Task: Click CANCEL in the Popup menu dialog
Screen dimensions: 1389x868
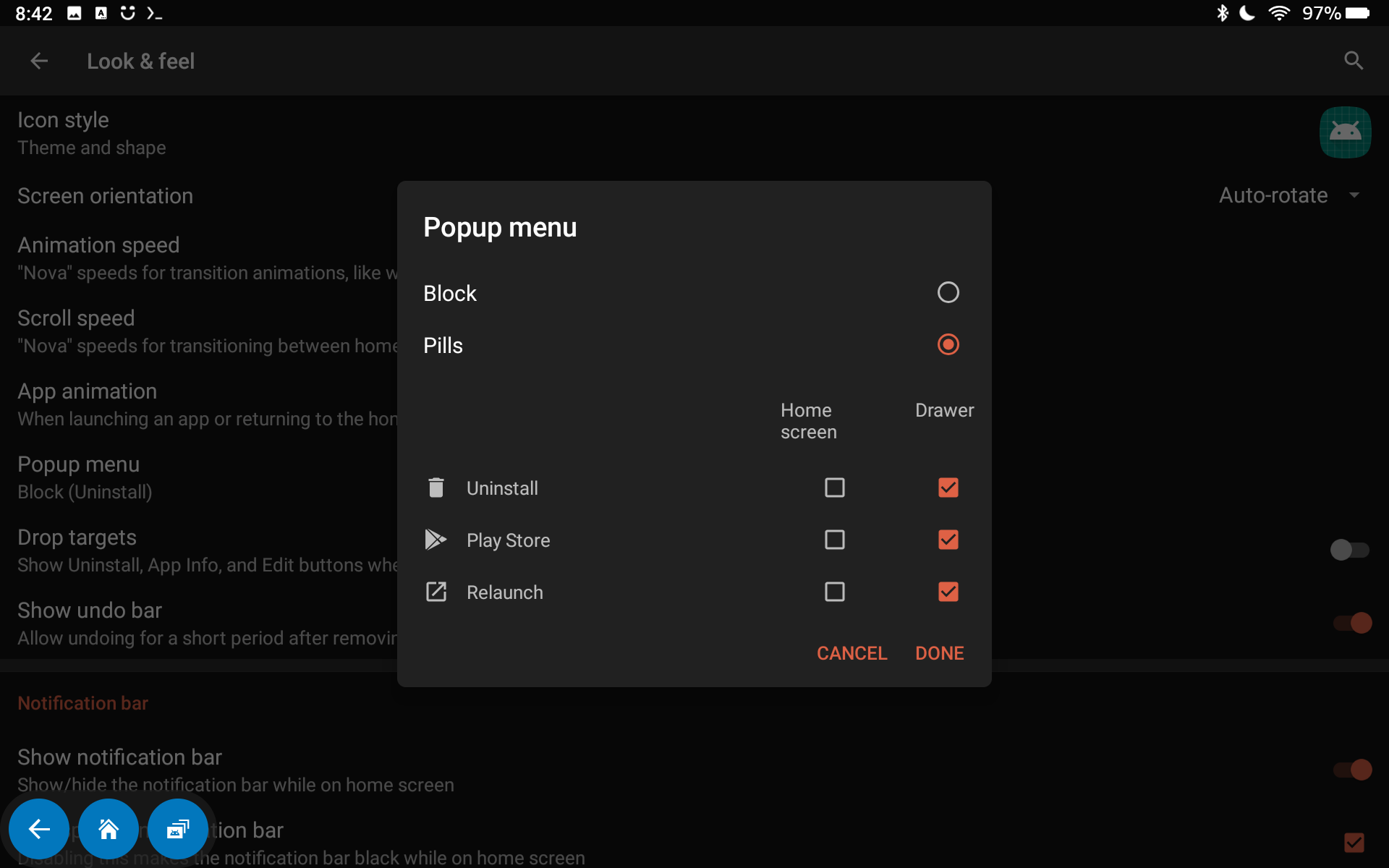Action: (851, 653)
